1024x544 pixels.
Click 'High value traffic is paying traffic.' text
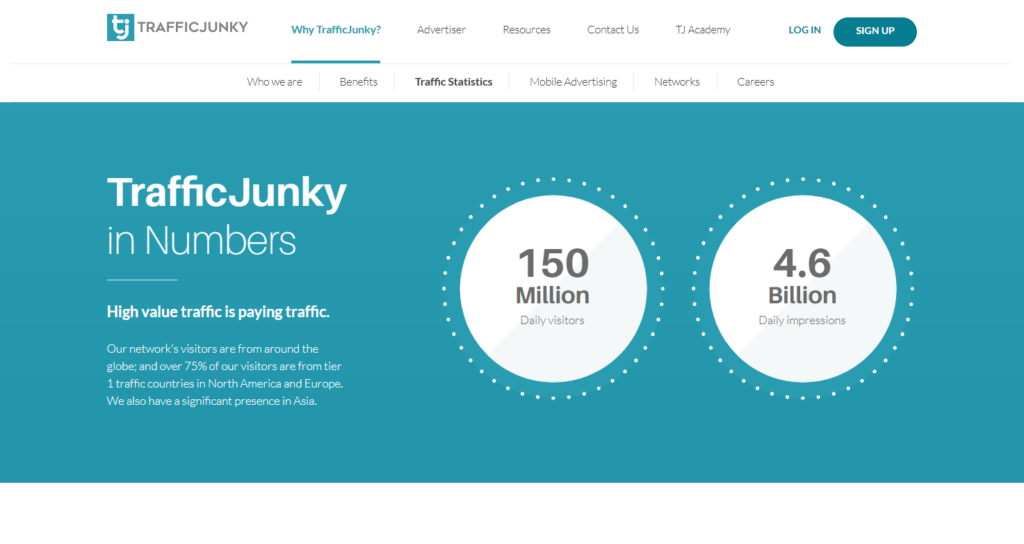pyautogui.click(x=218, y=312)
